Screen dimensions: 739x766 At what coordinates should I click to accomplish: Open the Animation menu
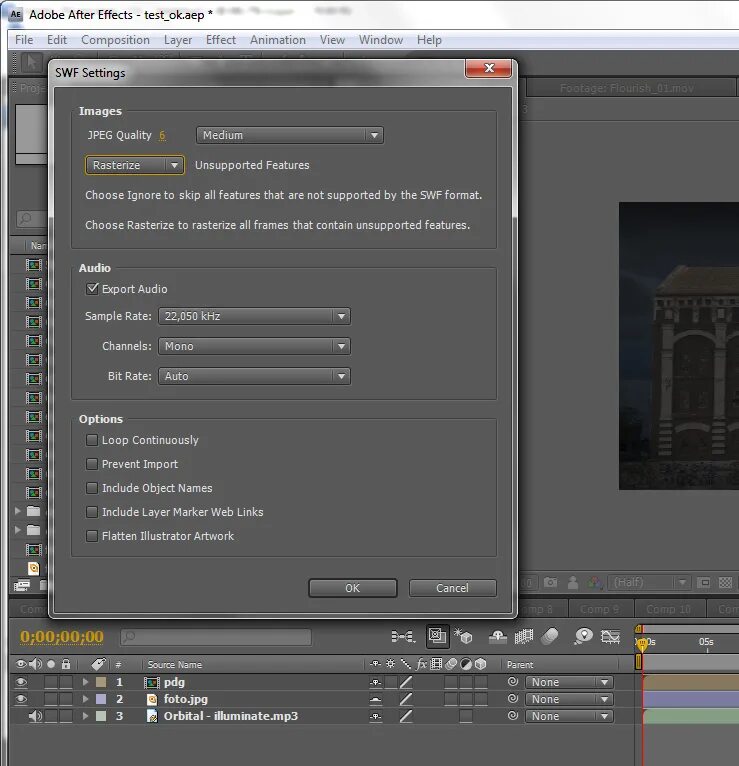(277, 40)
